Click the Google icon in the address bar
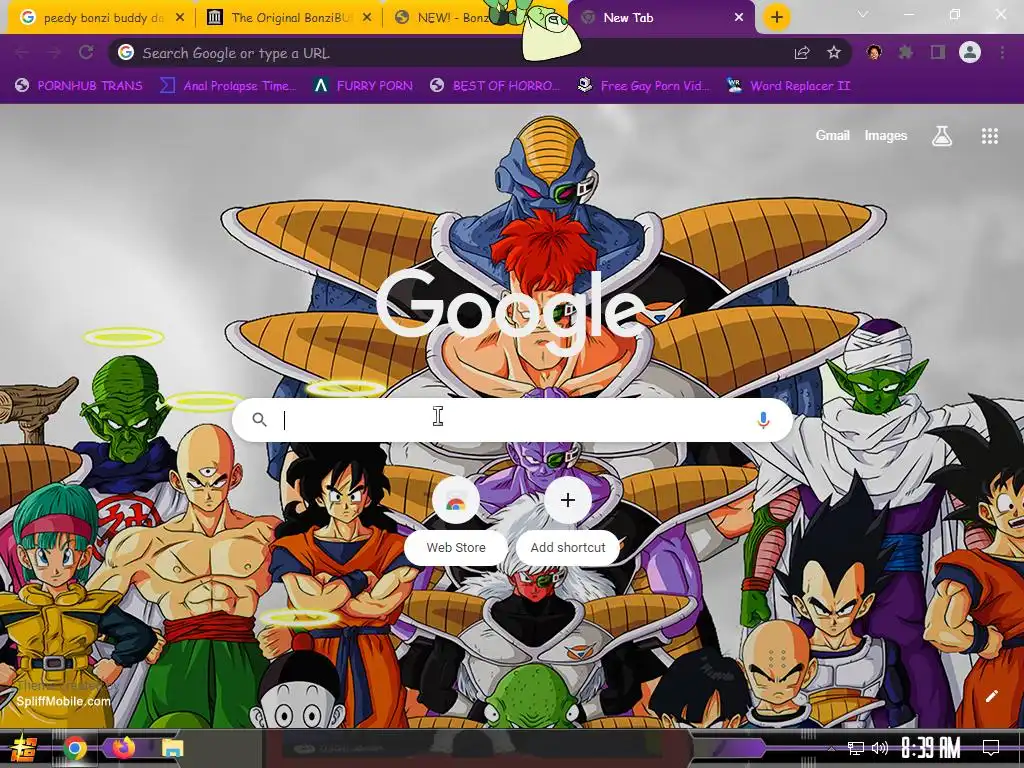 pyautogui.click(x=126, y=52)
